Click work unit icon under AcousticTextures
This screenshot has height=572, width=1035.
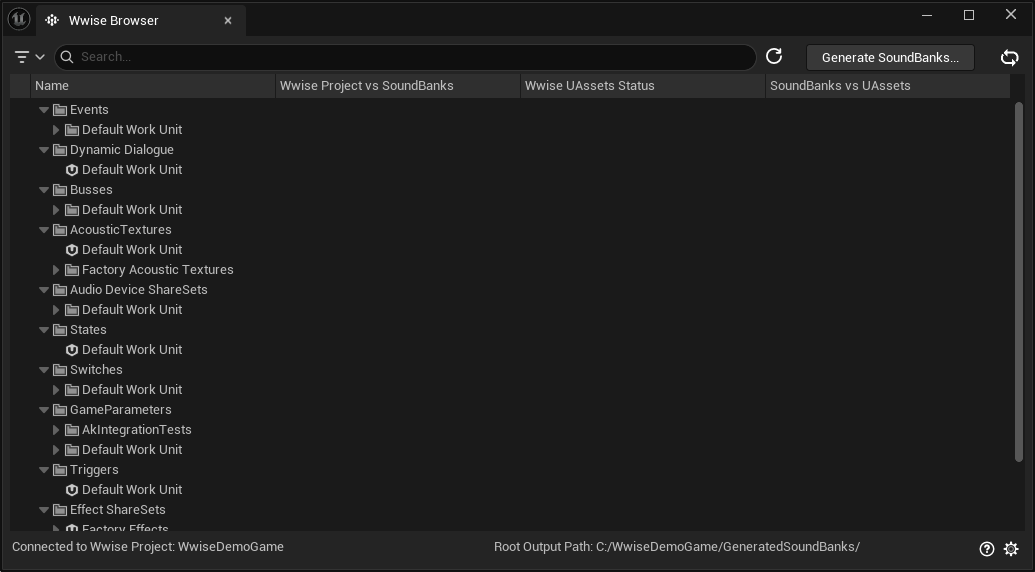(72, 250)
